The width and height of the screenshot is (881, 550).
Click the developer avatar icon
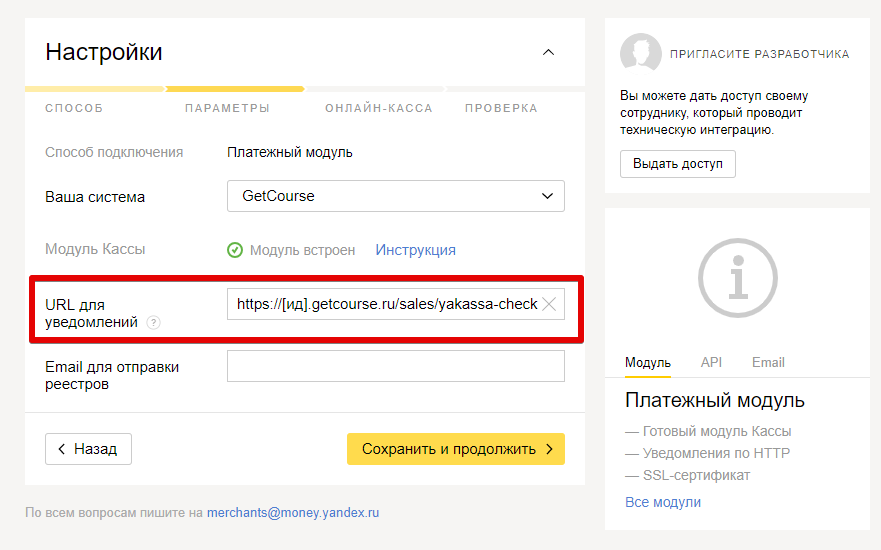coord(641,53)
